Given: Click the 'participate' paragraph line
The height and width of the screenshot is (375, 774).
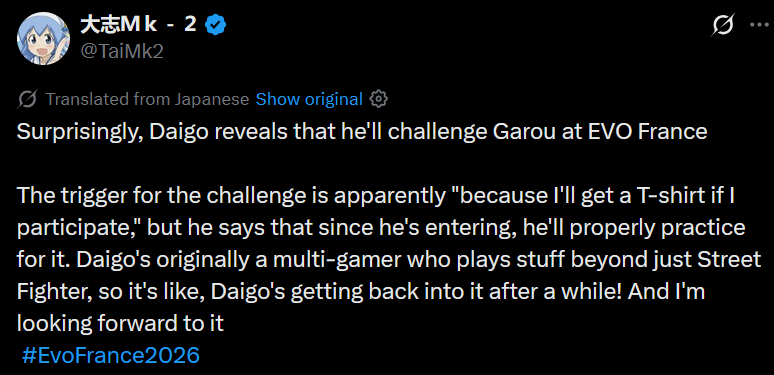Looking at the screenshot, I should point(381,228).
